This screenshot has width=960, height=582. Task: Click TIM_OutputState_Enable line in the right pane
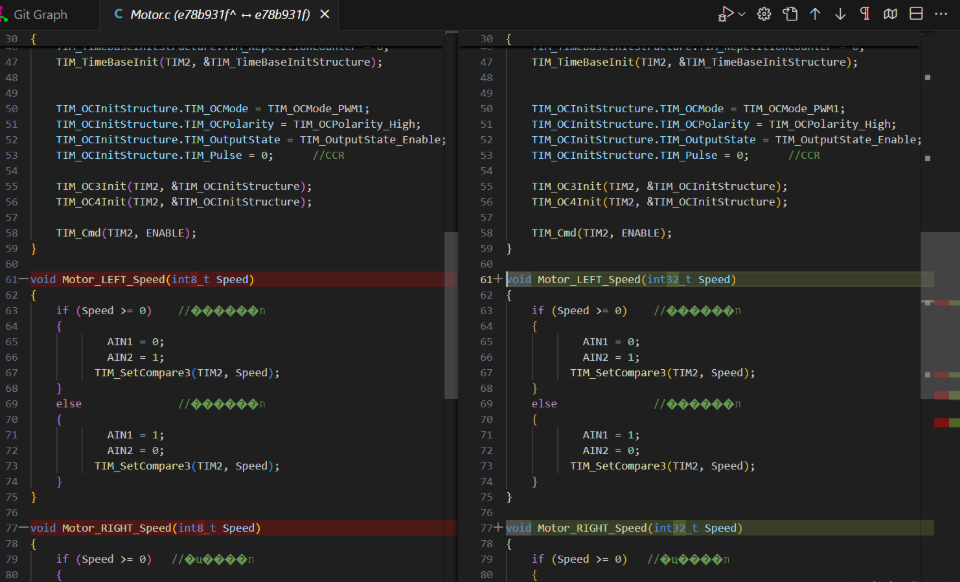click(727, 140)
